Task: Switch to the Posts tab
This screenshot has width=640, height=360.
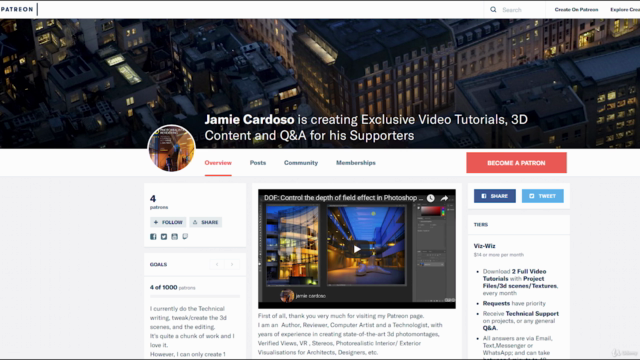Action: (258, 162)
